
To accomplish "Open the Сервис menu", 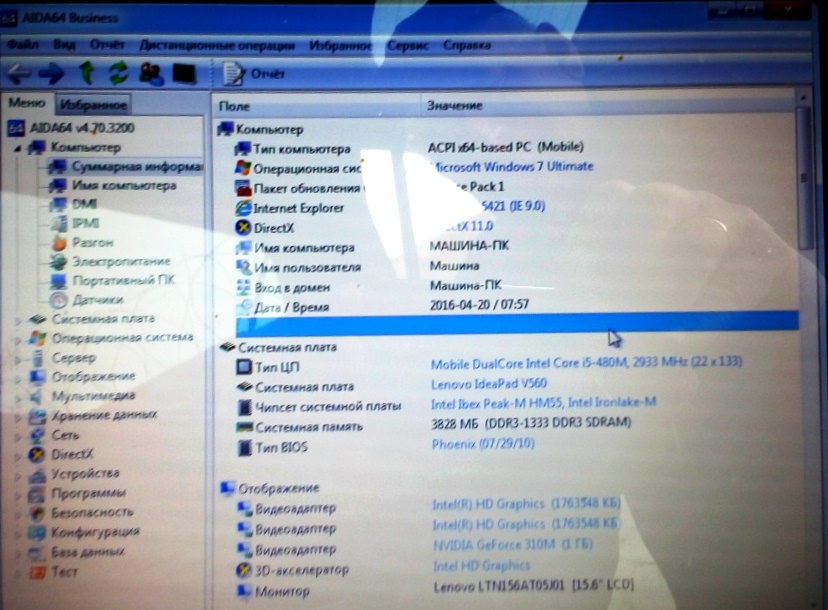I will (407, 46).
